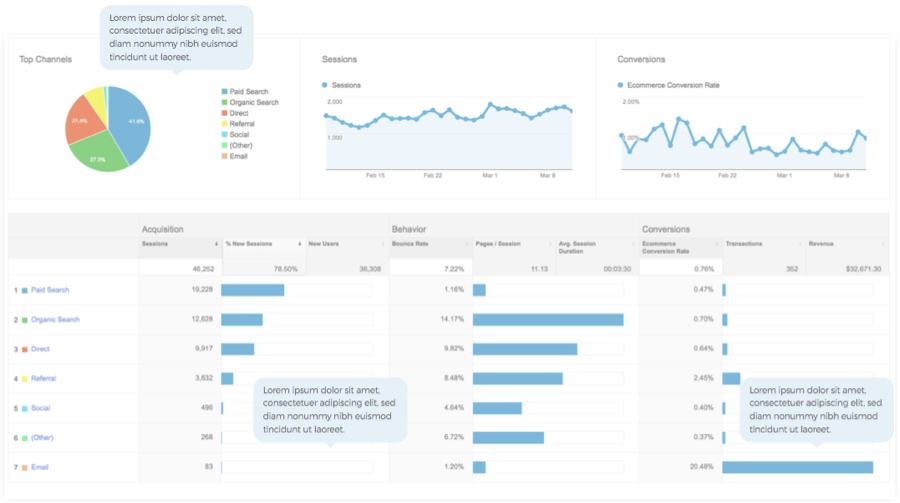Click the 20.48% conversion rate value

tap(701, 467)
